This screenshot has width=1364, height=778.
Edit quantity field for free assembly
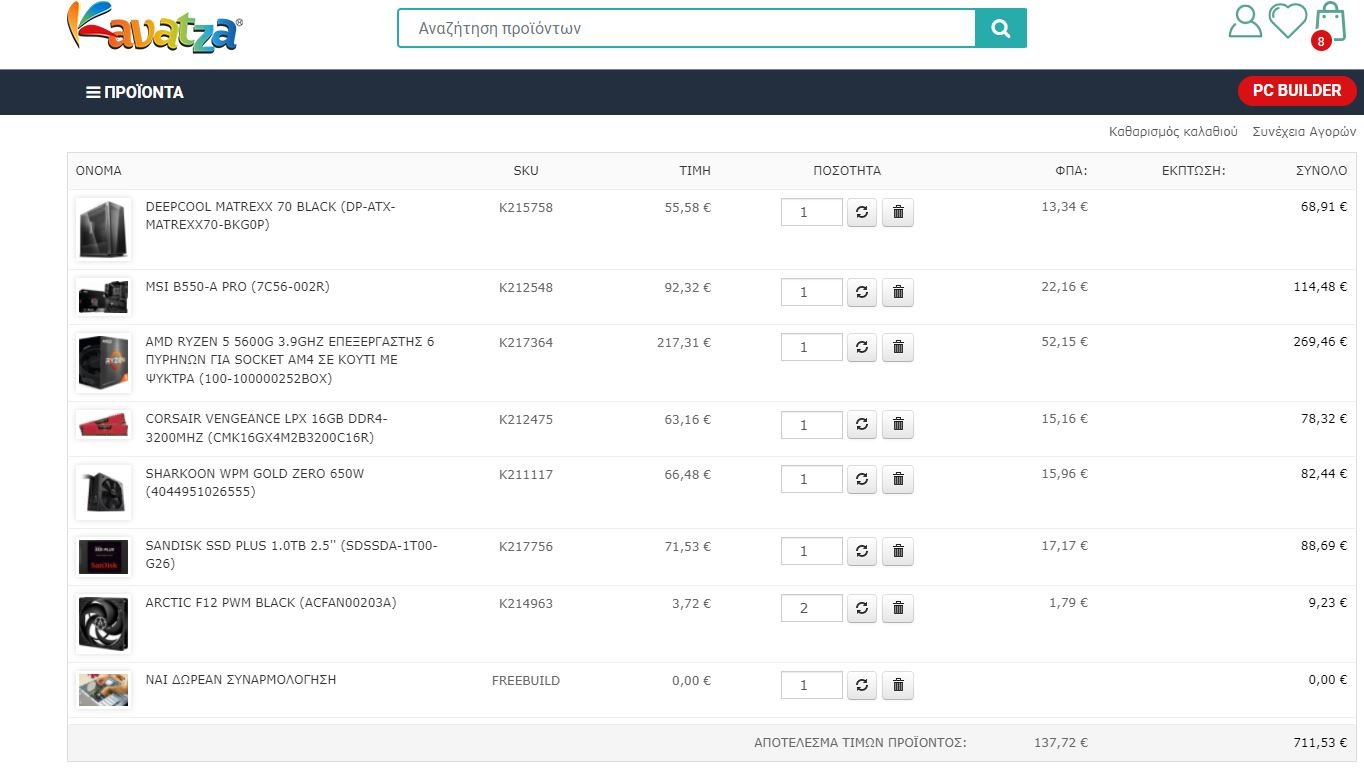tap(812, 685)
